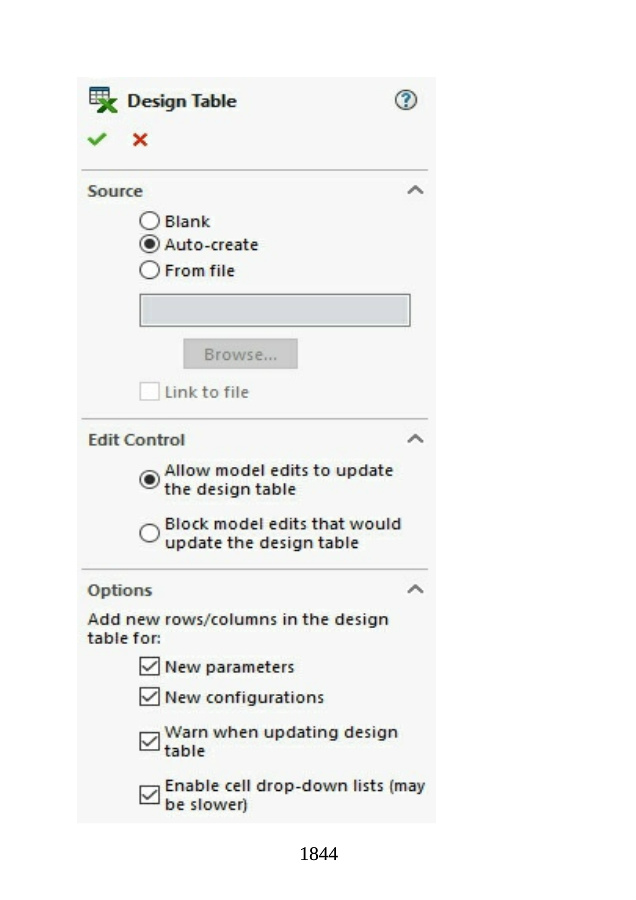636x900 pixels.
Task: Collapse the Source section chevron
Action: tap(416, 190)
